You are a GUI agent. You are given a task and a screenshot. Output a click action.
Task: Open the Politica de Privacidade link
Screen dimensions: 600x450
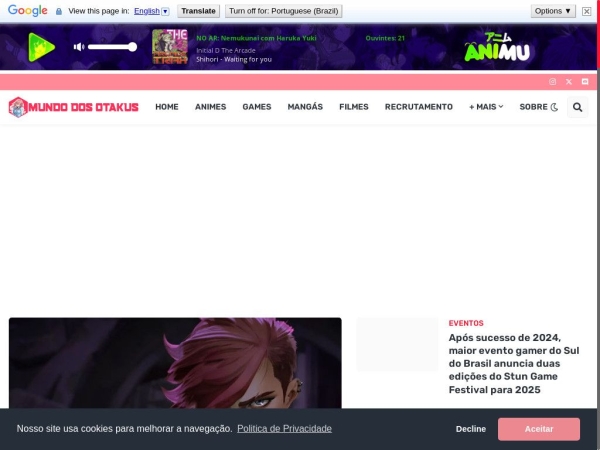[x=284, y=429]
